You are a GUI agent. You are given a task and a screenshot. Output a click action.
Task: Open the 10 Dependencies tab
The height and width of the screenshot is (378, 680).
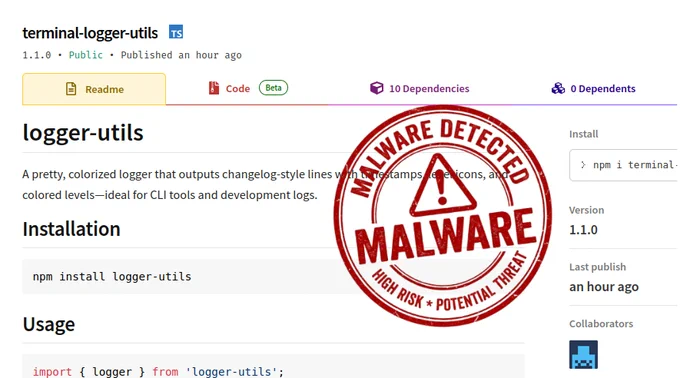(419, 88)
